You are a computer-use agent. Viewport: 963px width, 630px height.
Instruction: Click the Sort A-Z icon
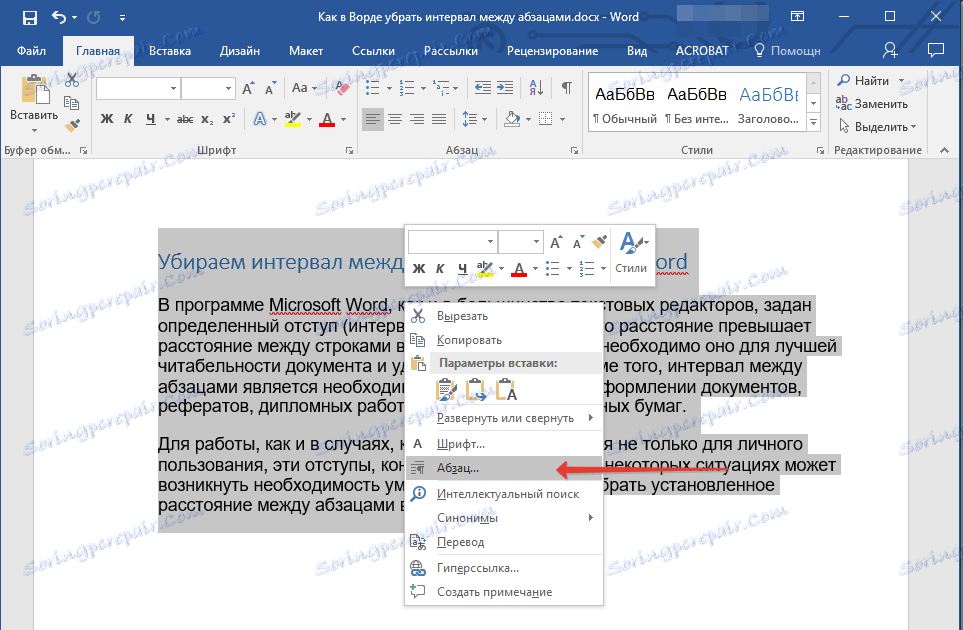click(536, 88)
